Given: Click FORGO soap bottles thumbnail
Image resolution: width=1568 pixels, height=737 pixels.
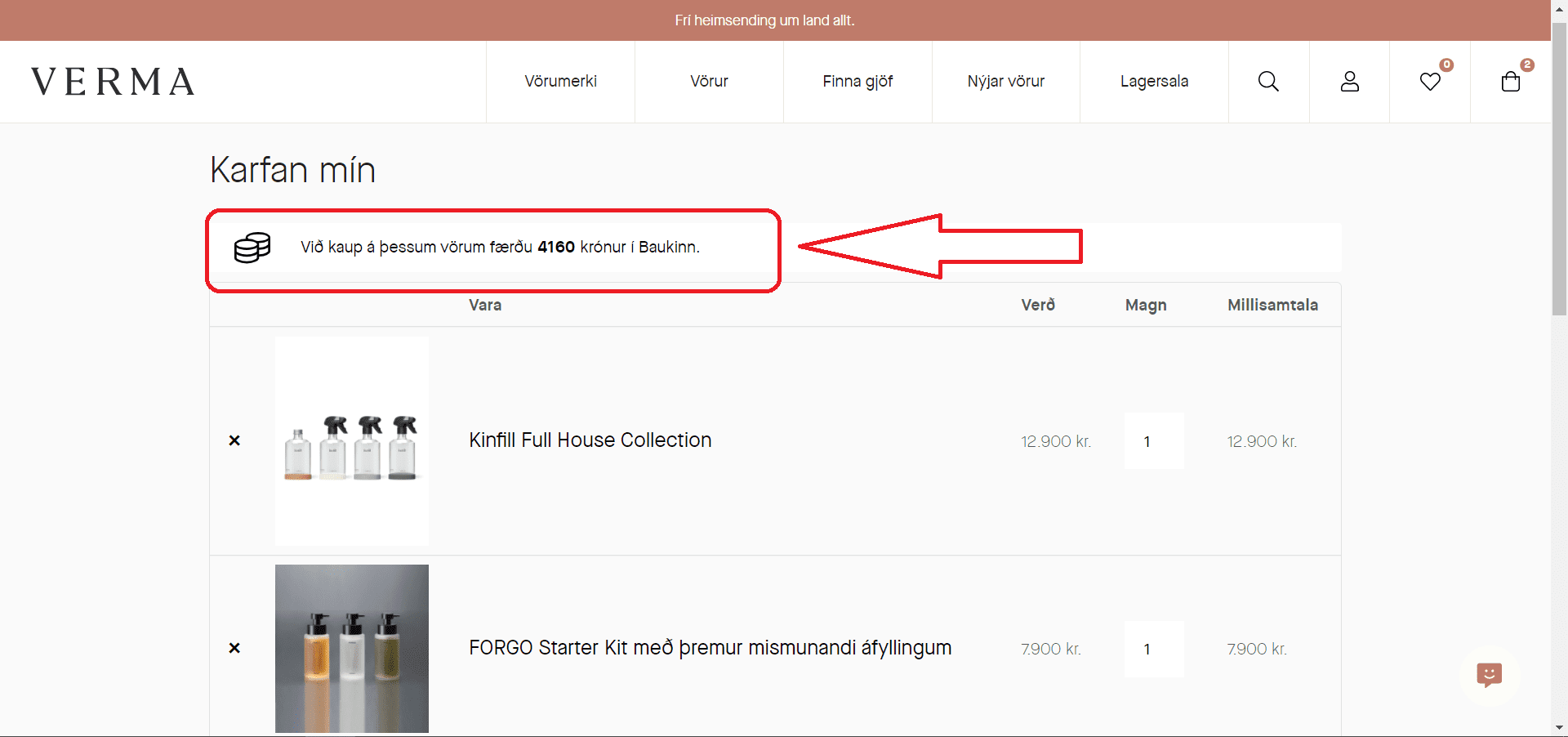Looking at the screenshot, I should pyautogui.click(x=352, y=649).
